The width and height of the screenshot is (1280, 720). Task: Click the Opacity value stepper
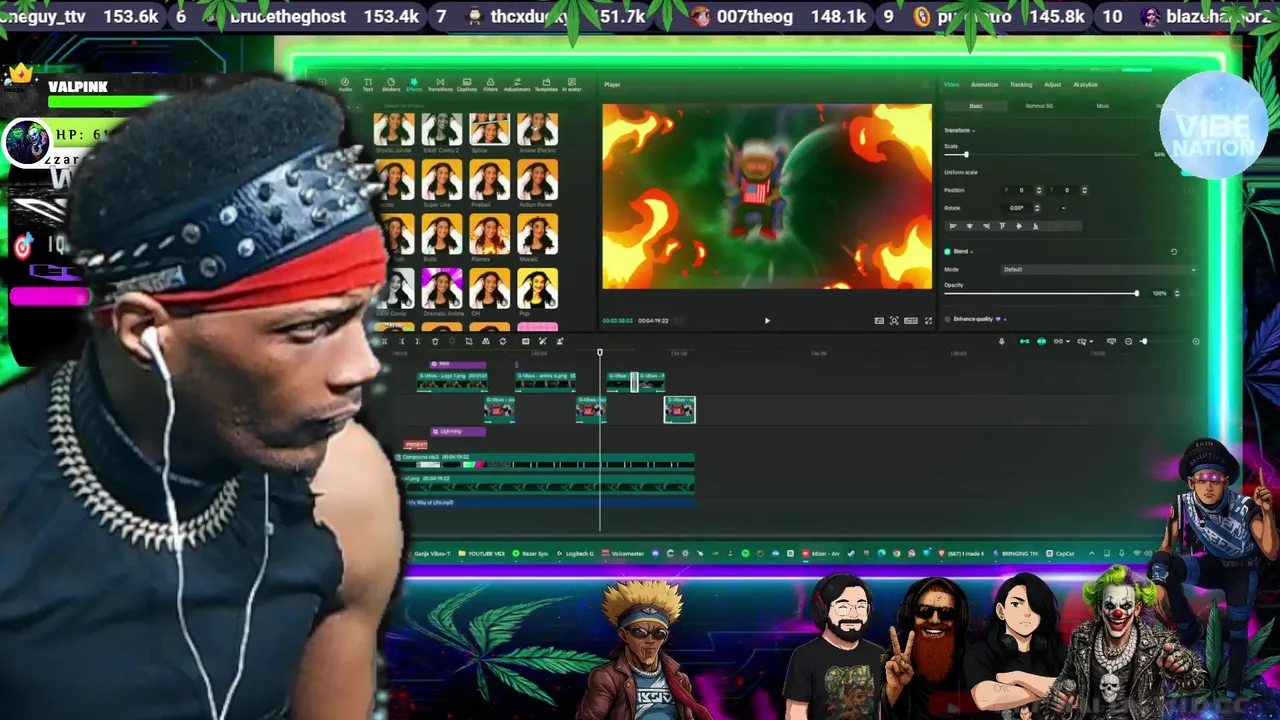click(1176, 293)
